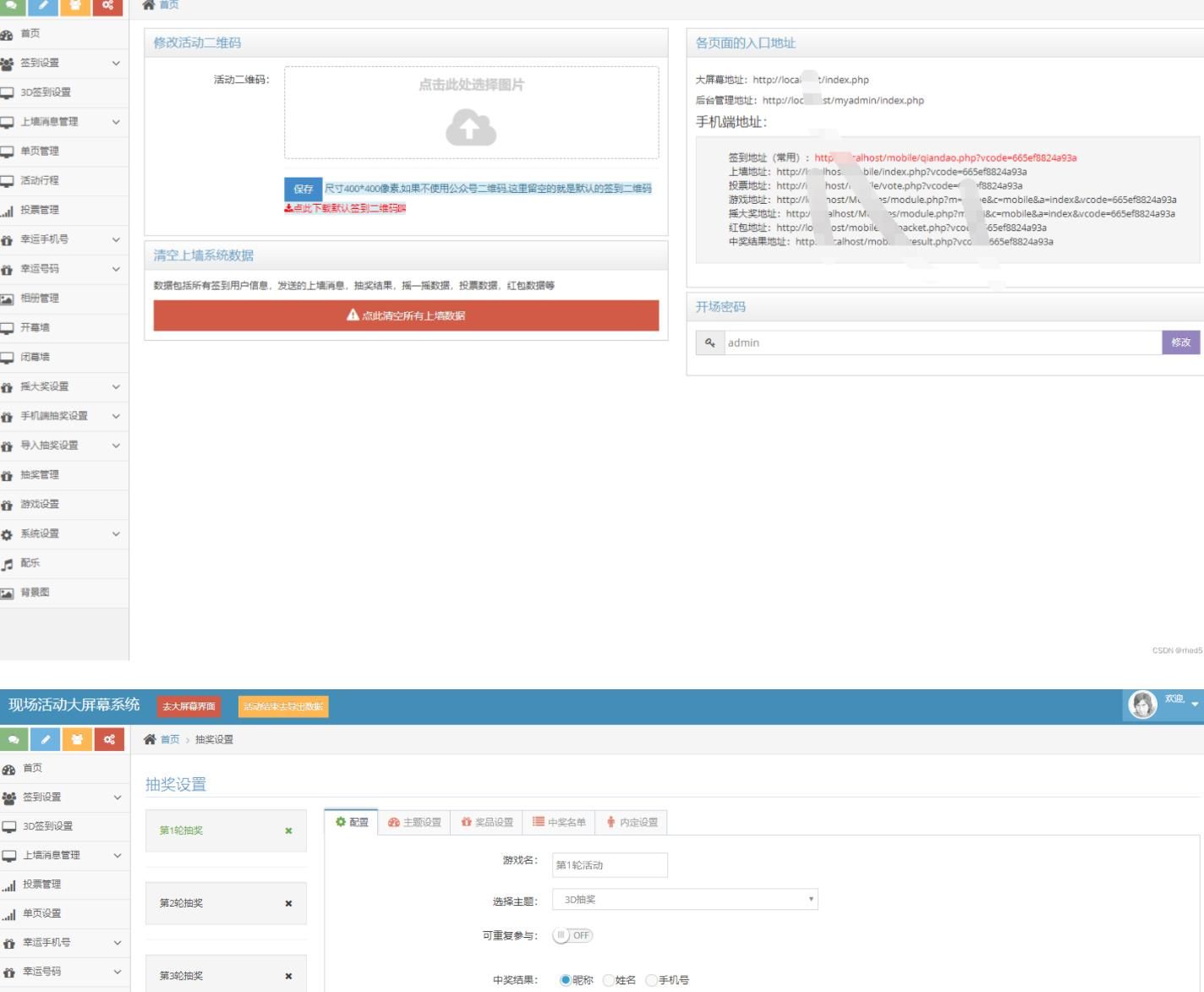Toggle the 可重复参与 OFF switch
Screen dimensions: 1204x992
tap(572, 935)
